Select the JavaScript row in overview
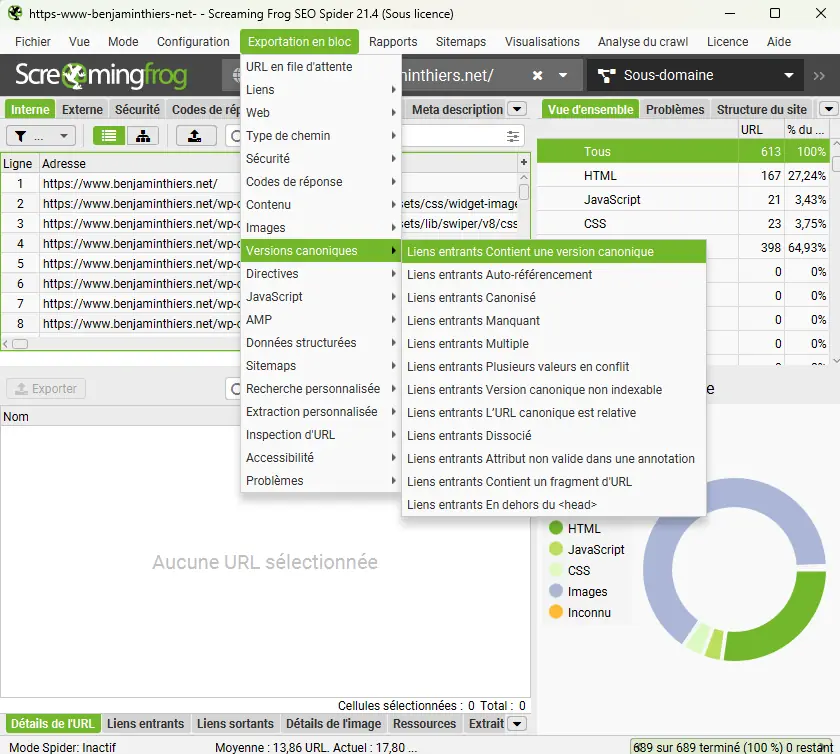The width and height of the screenshot is (840, 754). point(612,200)
